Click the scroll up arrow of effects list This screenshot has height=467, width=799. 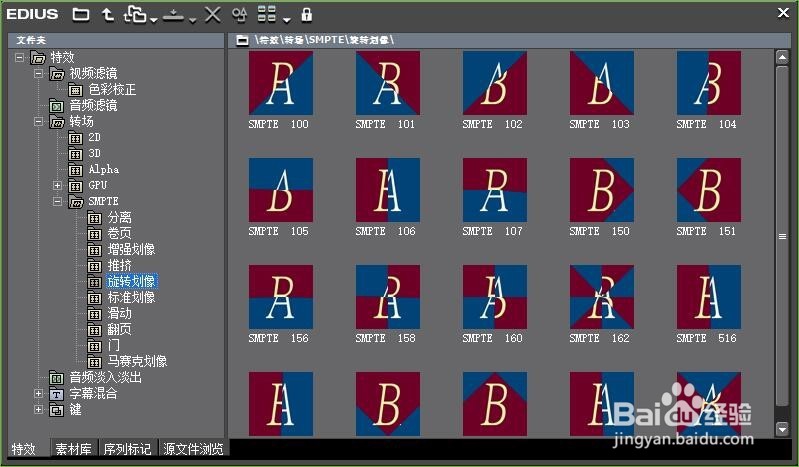782,57
